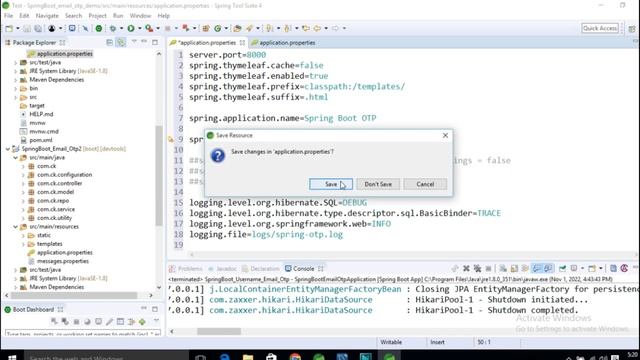The height and width of the screenshot is (360, 640).
Task: Toggle Skip All Breakpoints in toolbar
Action: pos(85,28)
